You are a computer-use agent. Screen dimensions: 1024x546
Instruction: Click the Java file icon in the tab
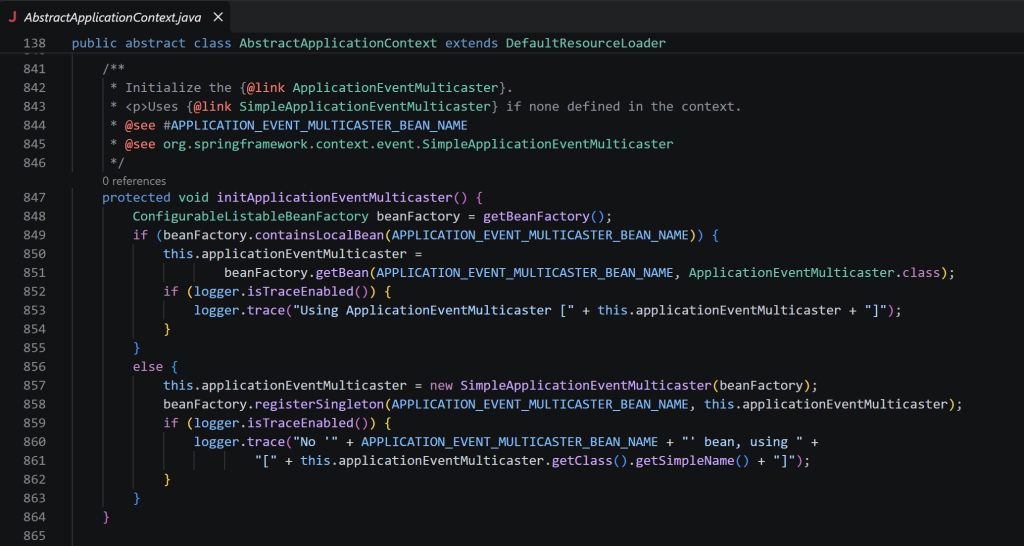point(12,18)
